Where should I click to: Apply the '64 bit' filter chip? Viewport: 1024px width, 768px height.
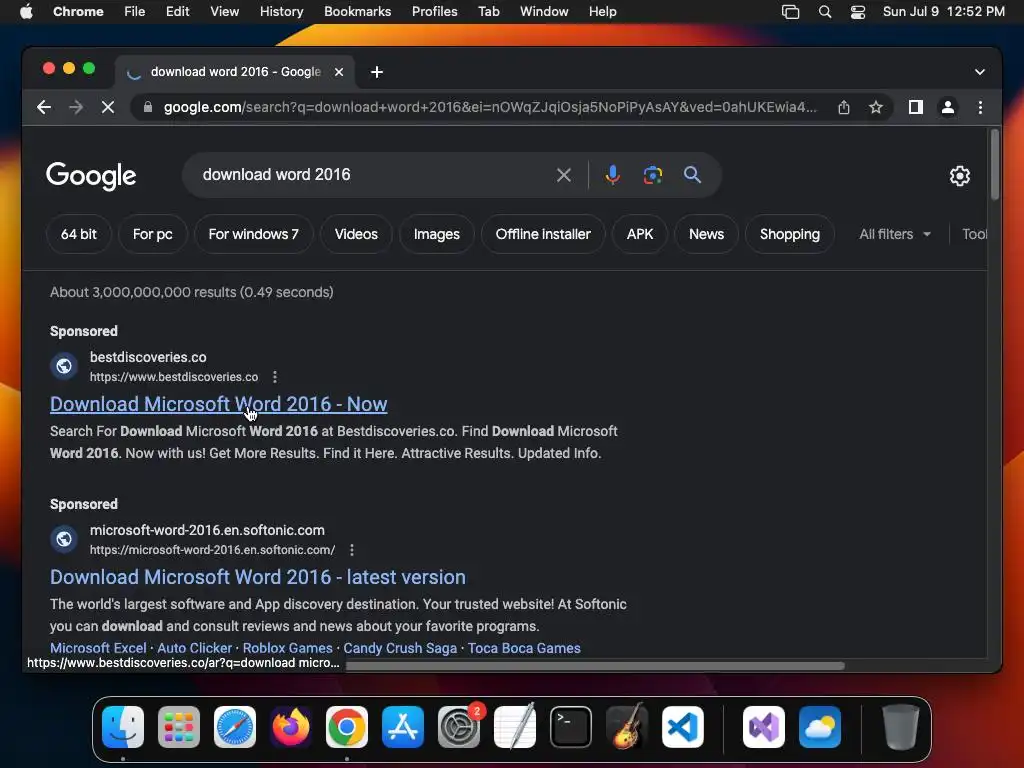click(x=78, y=234)
